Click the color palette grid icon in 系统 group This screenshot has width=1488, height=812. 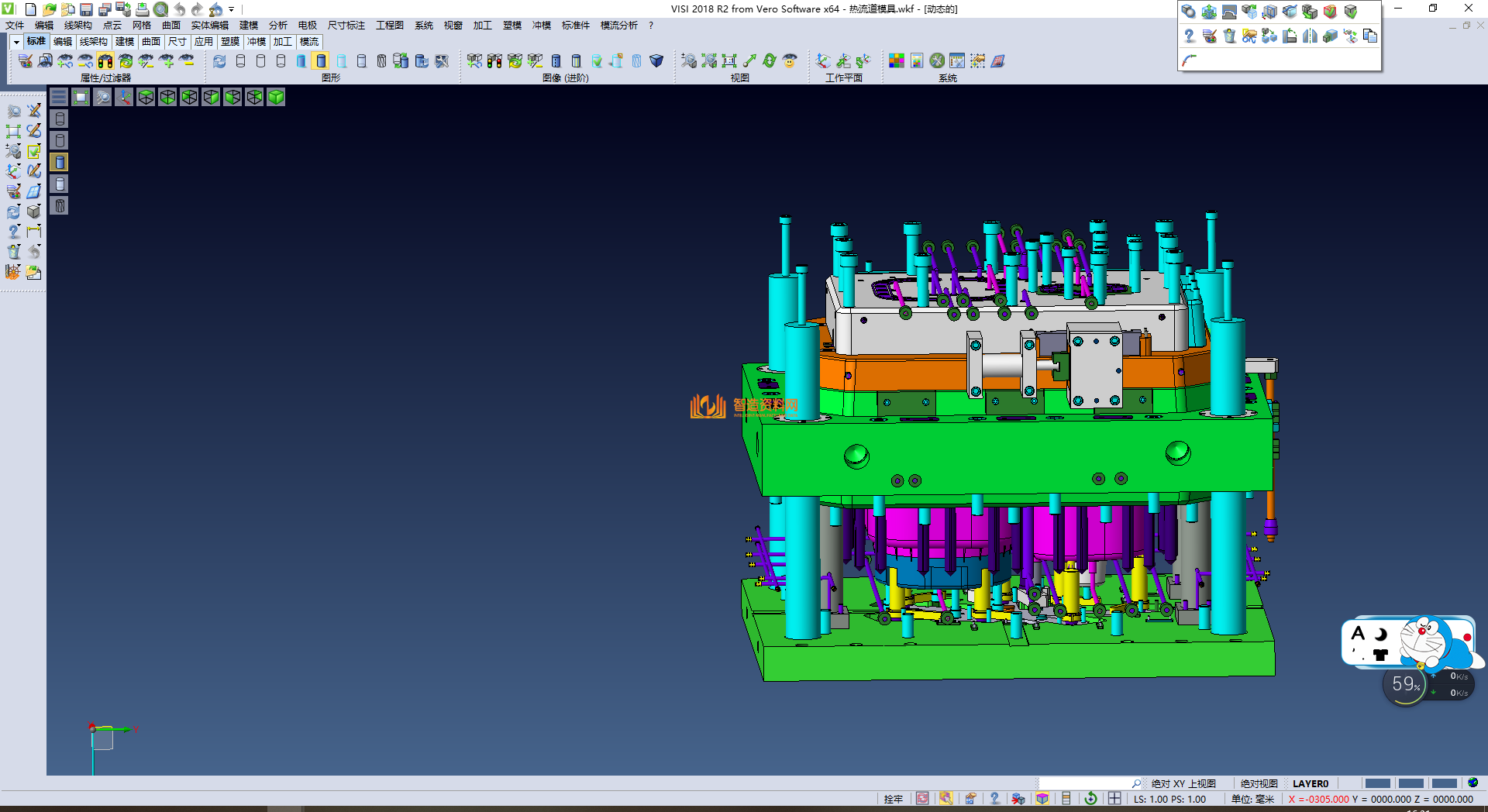coord(897,61)
